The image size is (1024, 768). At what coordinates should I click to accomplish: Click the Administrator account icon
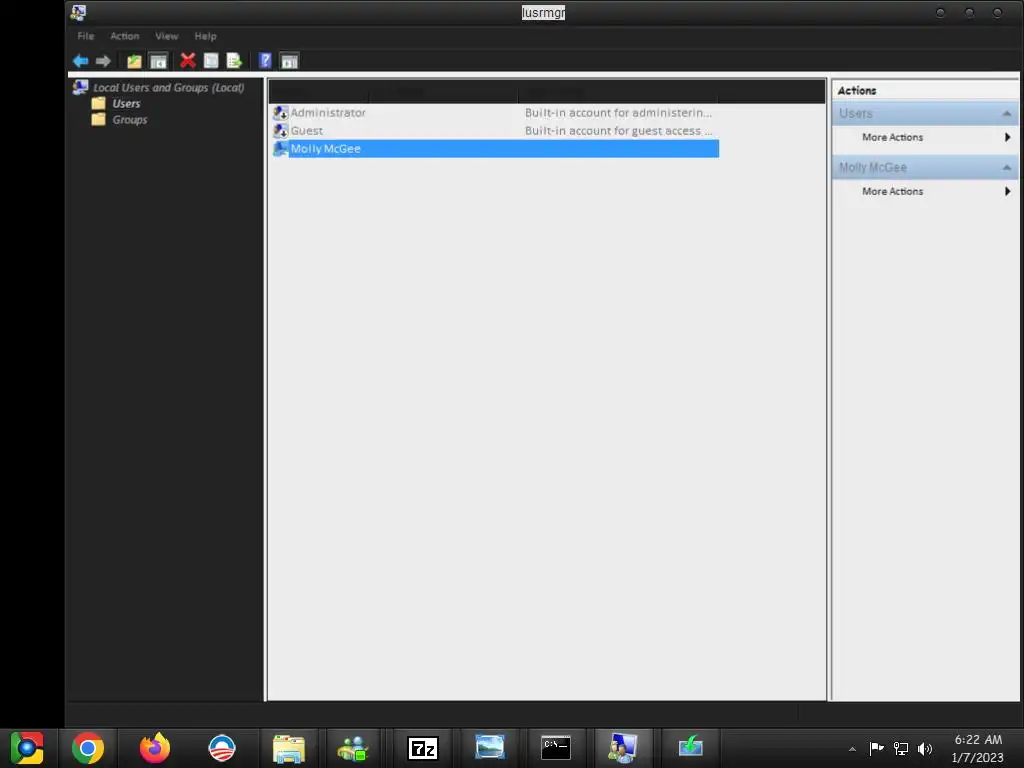[x=281, y=113]
